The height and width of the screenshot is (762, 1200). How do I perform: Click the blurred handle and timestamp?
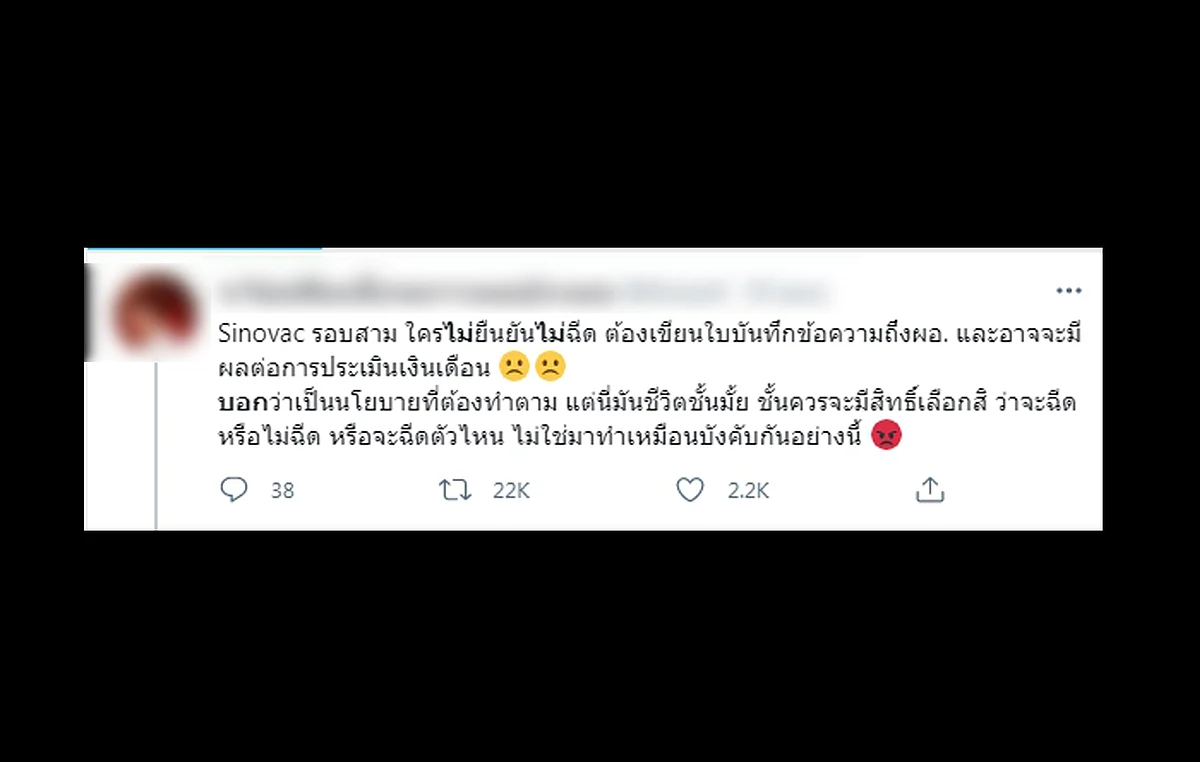(x=725, y=292)
